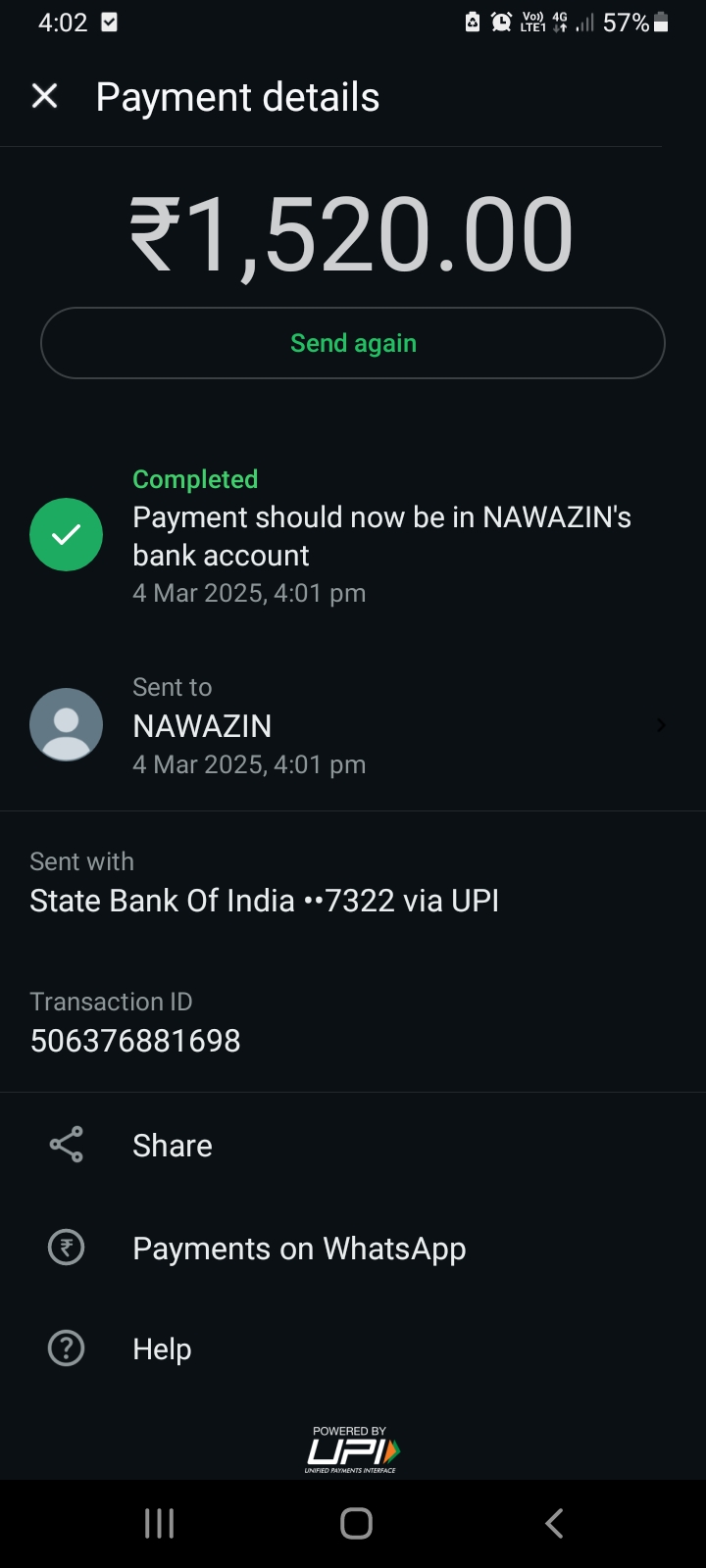Tap the green completed checkmark icon
The width and height of the screenshot is (706, 1568).
click(66, 535)
